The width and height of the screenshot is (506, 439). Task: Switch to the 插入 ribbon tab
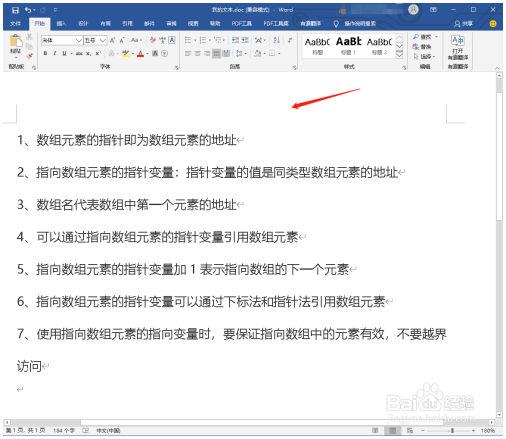click(x=61, y=24)
